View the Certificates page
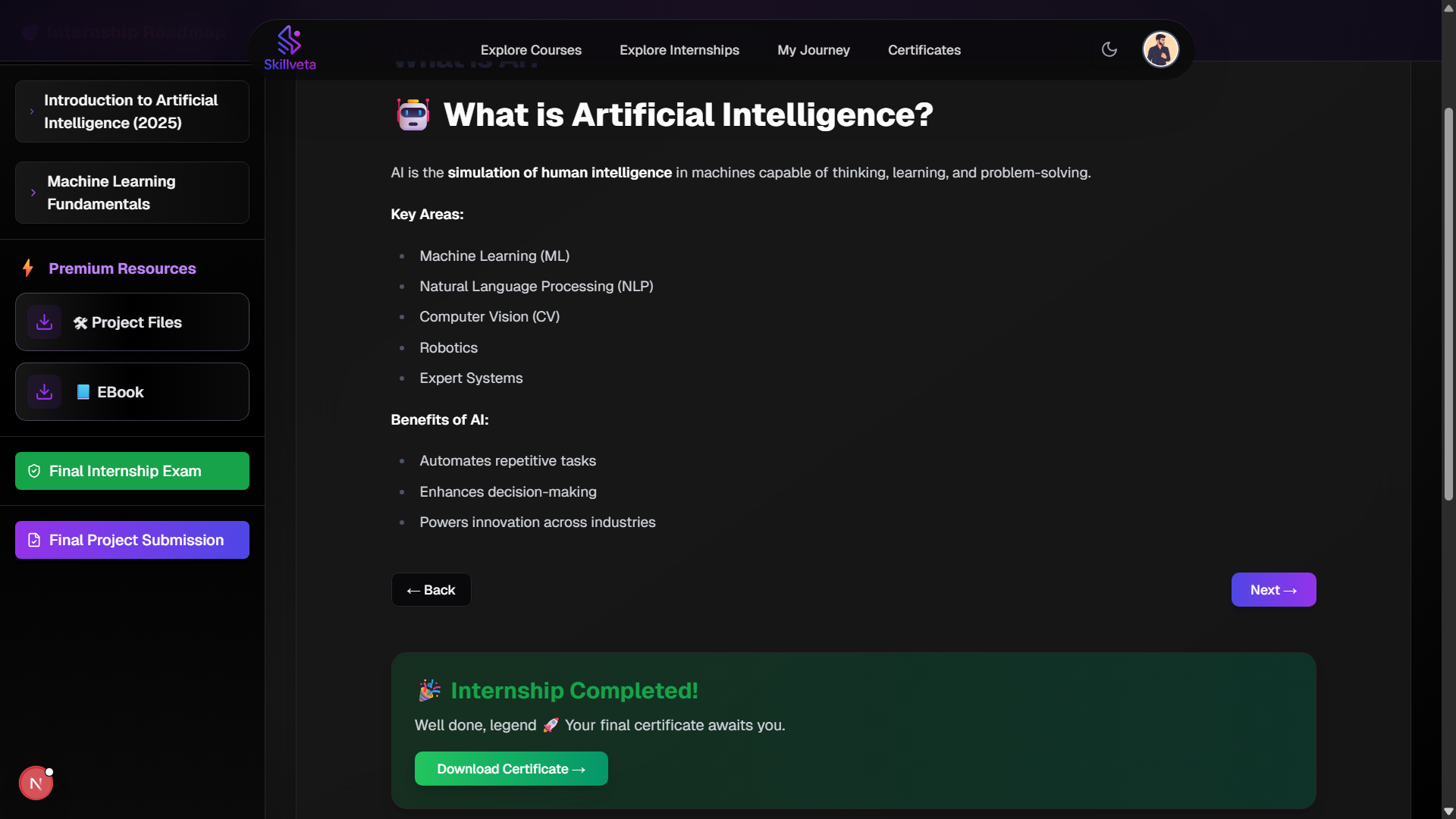The image size is (1456, 819). [x=924, y=50]
